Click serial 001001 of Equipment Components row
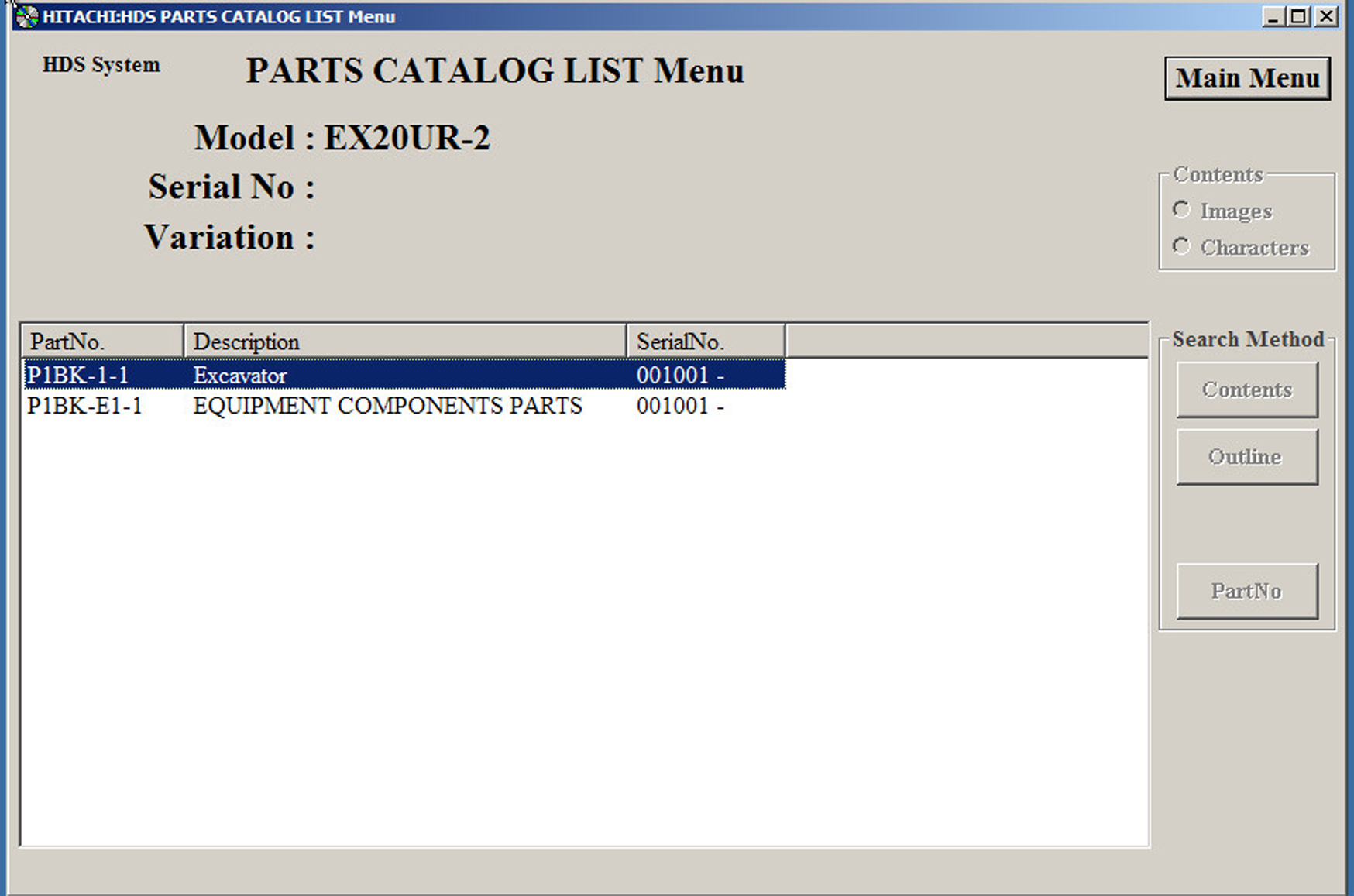1354x896 pixels. [x=673, y=407]
